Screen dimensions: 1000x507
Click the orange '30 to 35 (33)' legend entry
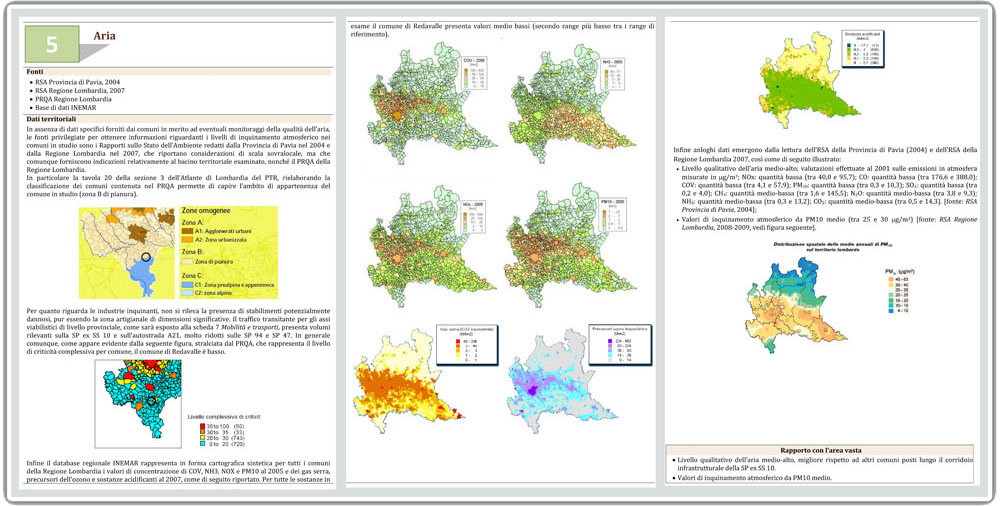pyautogui.click(x=224, y=432)
